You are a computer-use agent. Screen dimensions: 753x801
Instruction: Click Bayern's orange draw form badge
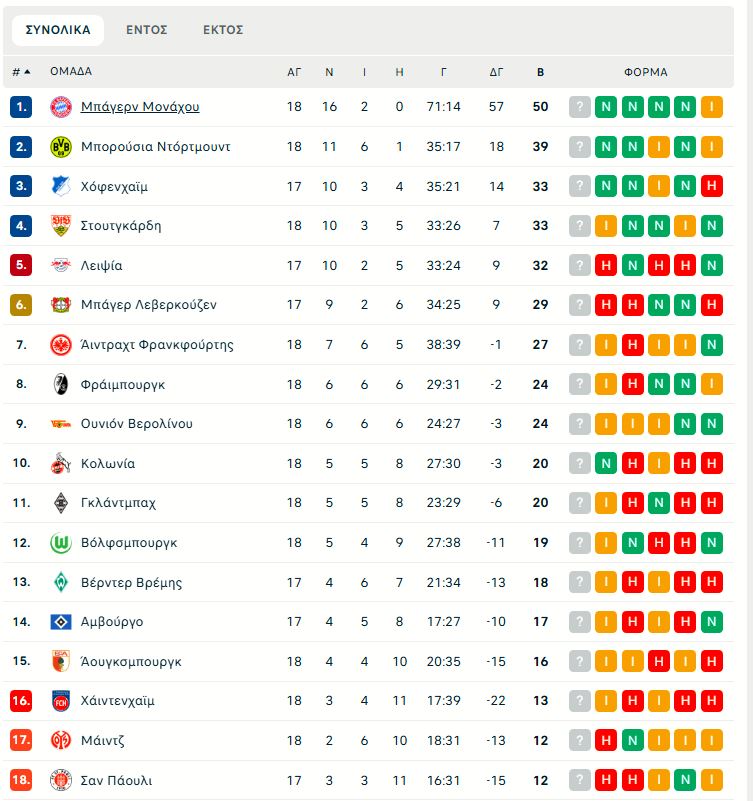(x=712, y=107)
